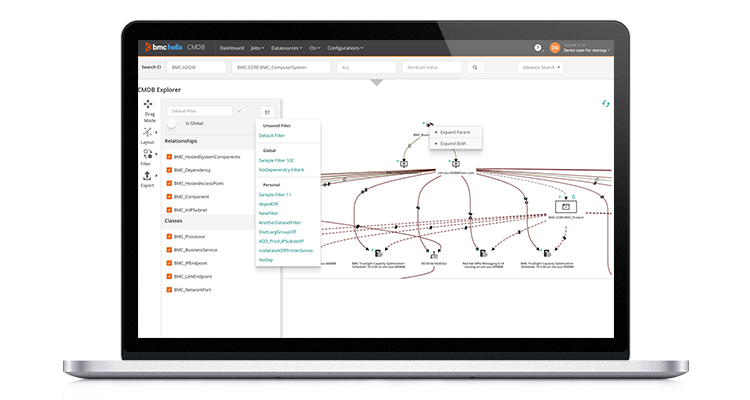
Task: Disable BMC_HostedSystemComponents checkbox
Action: coord(170,159)
